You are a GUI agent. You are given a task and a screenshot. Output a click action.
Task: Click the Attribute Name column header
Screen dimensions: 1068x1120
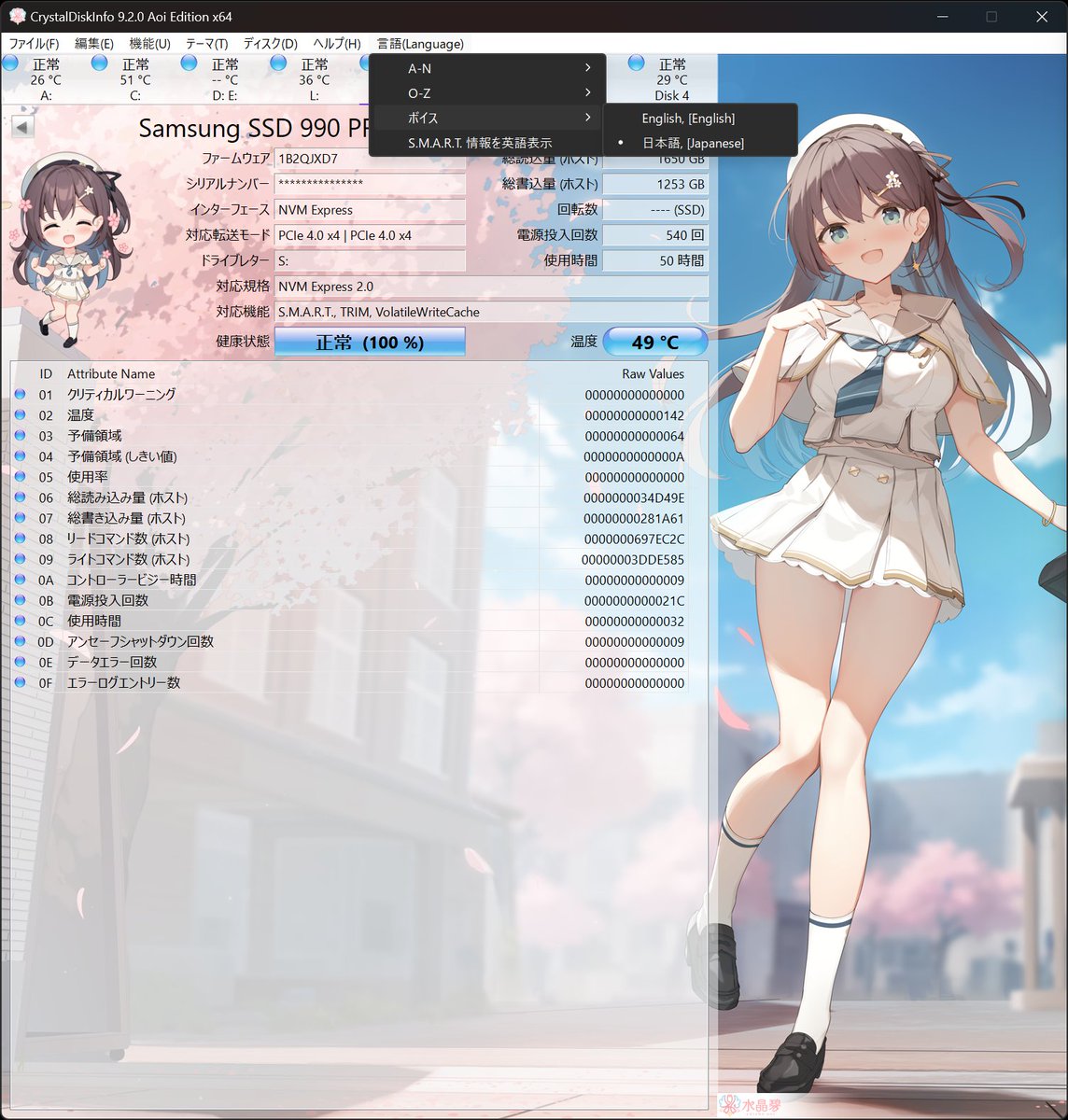(x=111, y=373)
